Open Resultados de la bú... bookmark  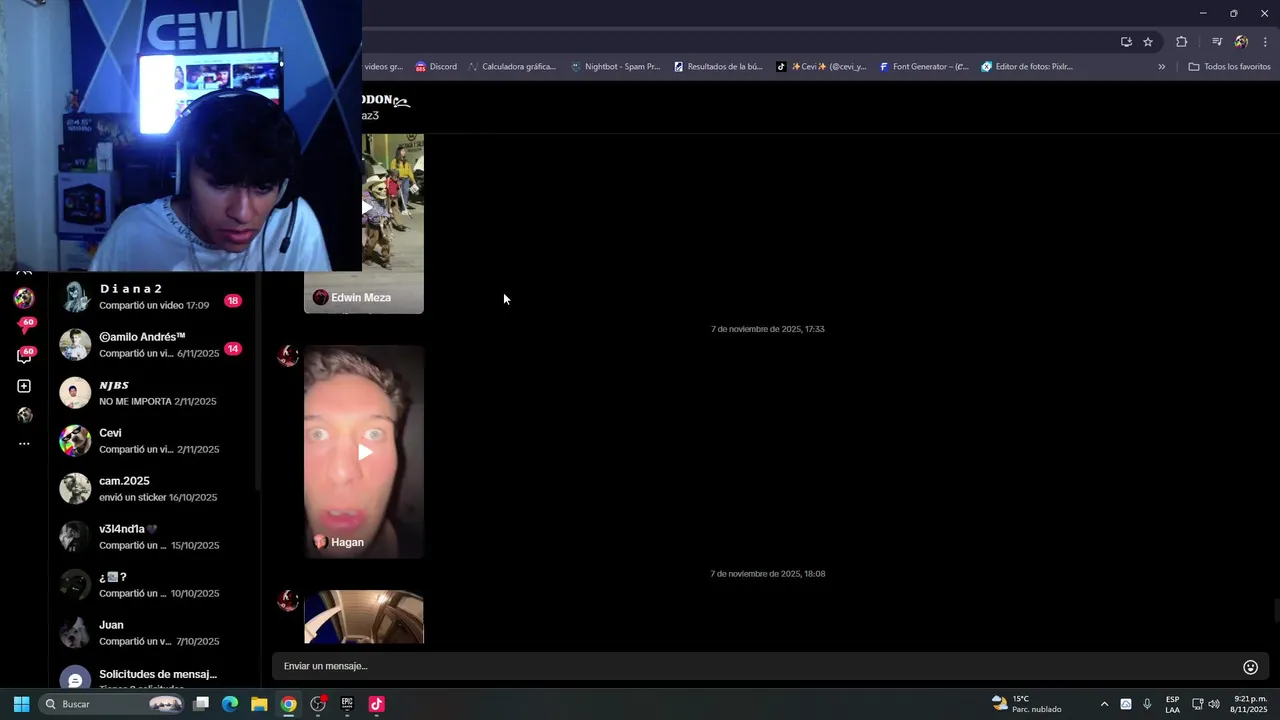pyautogui.click(x=718, y=67)
